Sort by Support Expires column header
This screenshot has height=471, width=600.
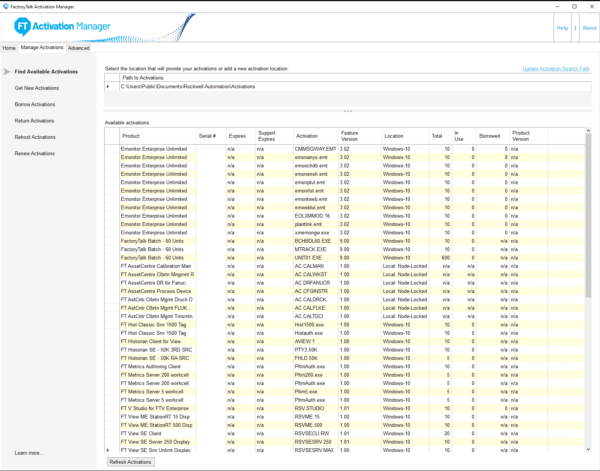pyautogui.click(x=274, y=136)
